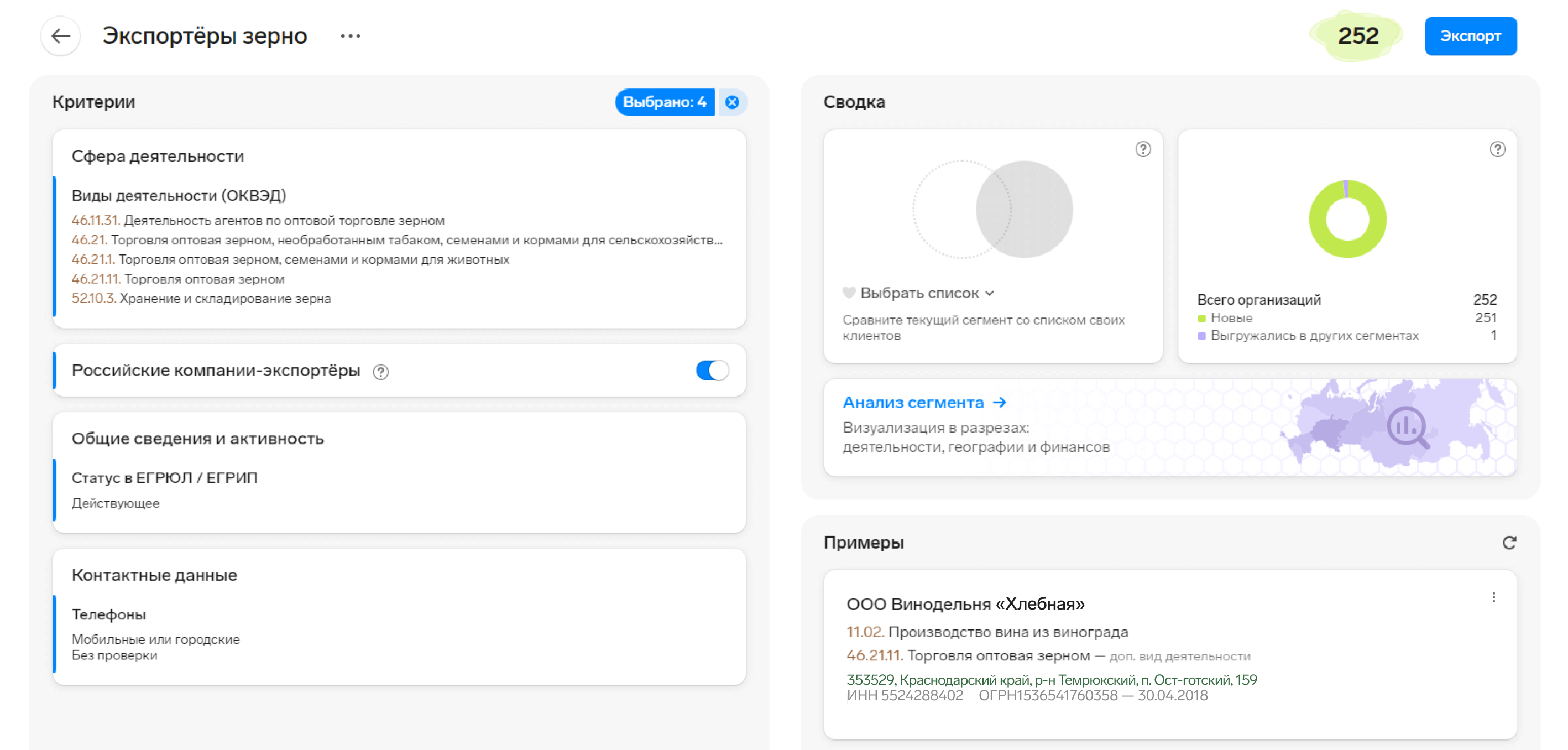Screen dimensions: 1568x750
Task: Open help tooltip for Российские компании-экспортёры
Action: tap(381, 371)
